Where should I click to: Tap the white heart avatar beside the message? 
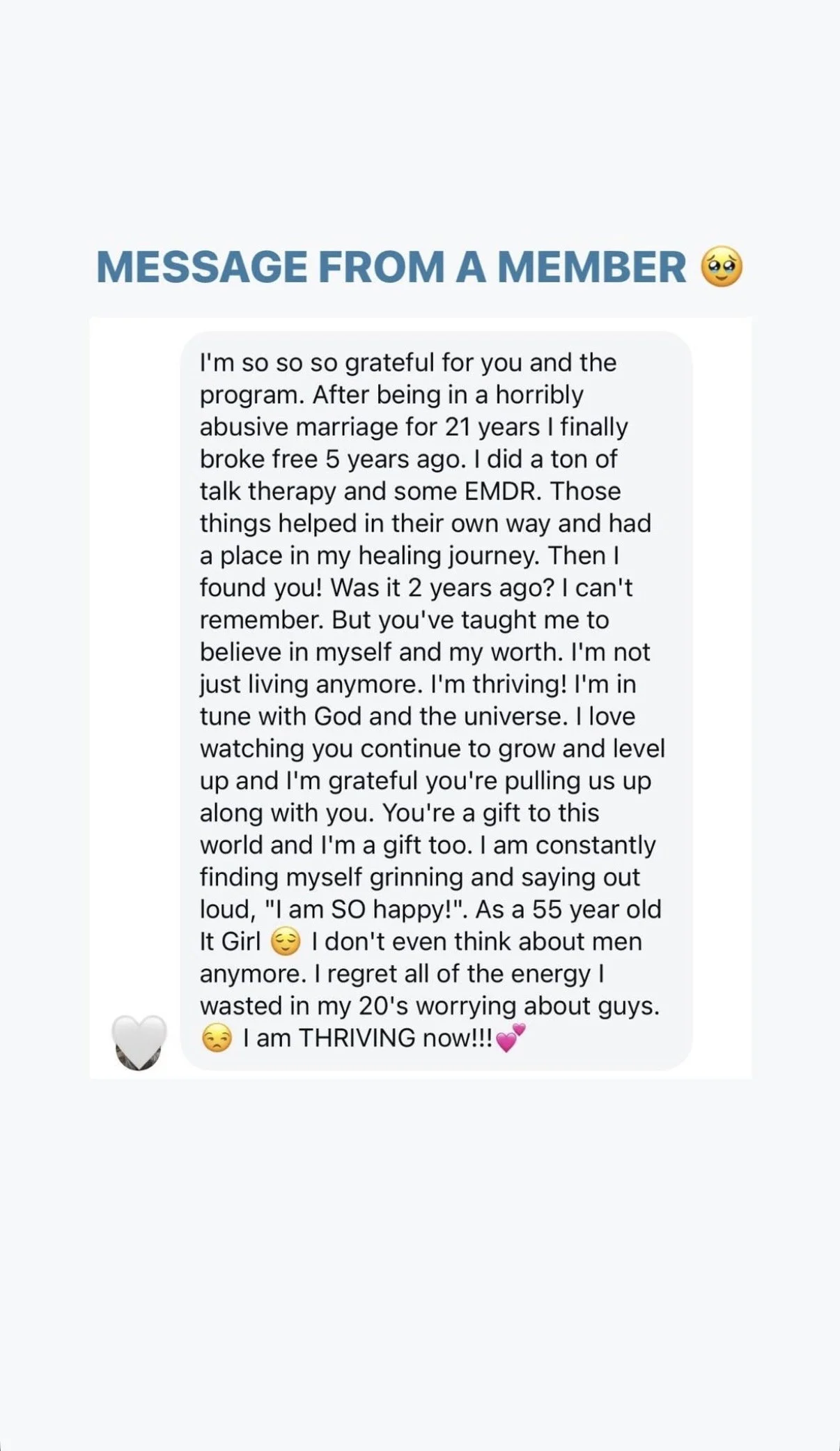pos(139,1042)
